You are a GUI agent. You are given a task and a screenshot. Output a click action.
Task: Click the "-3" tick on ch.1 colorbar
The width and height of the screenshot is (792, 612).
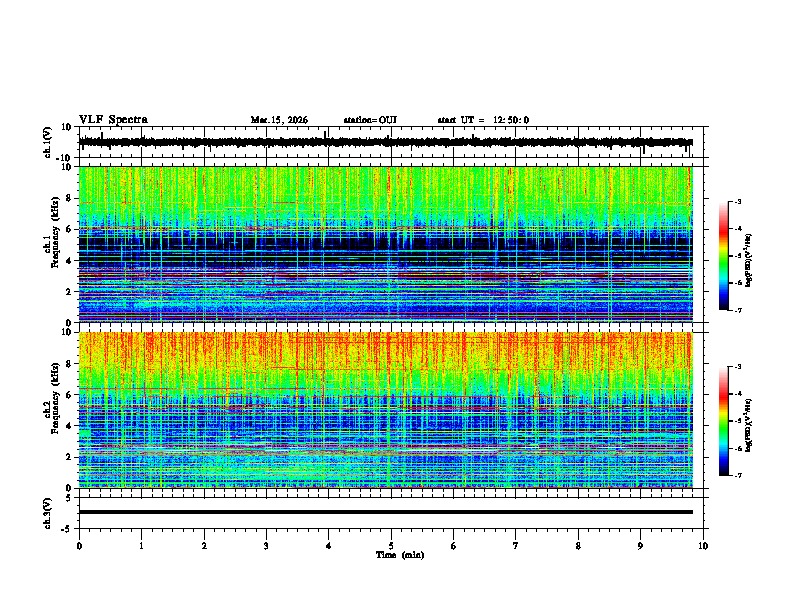click(x=737, y=202)
